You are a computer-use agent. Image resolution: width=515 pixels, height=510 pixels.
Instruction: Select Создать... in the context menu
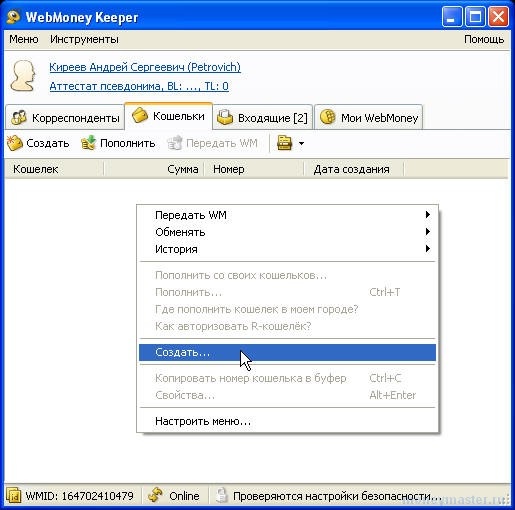pyautogui.click(x=287, y=352)
